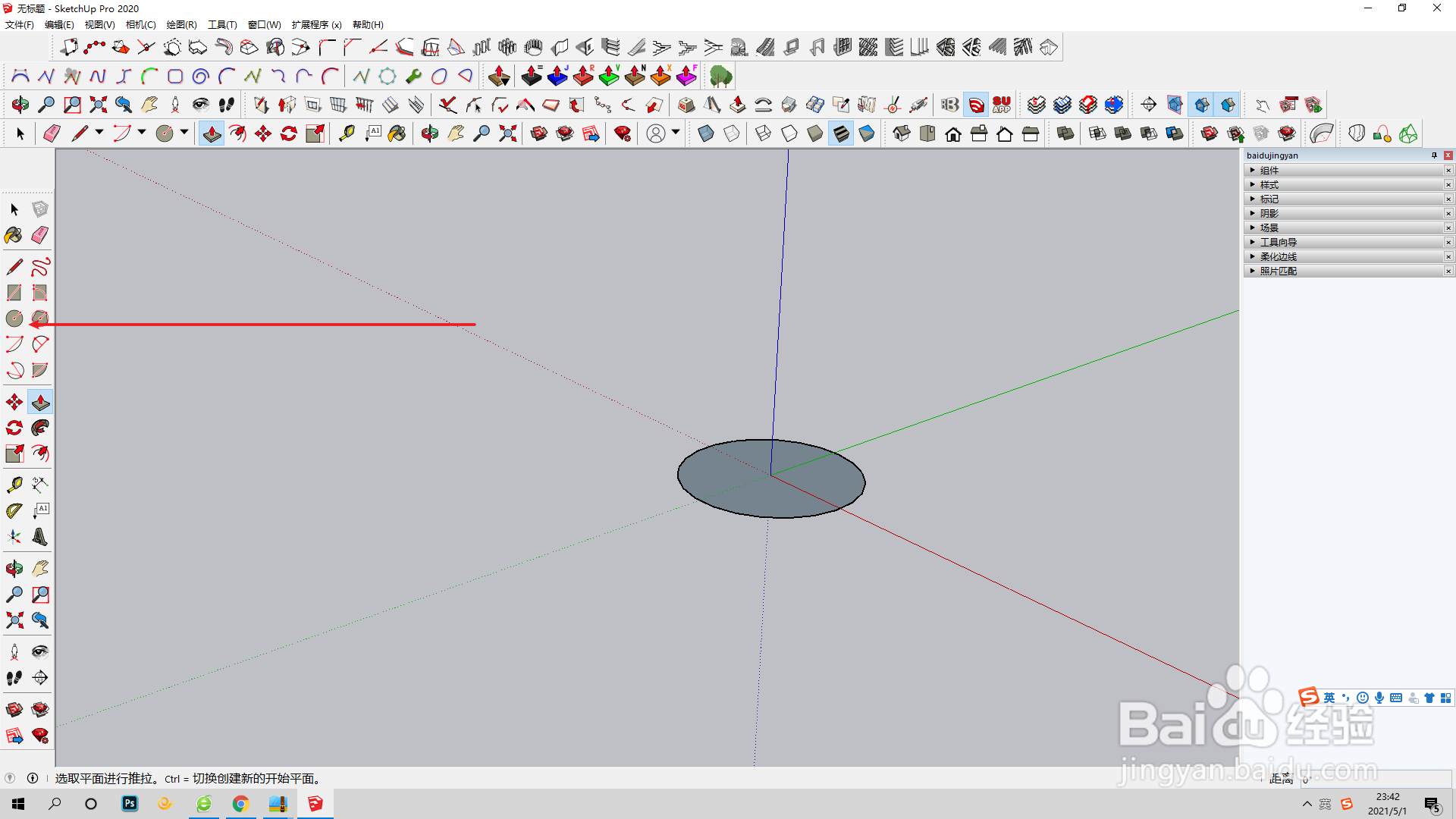
Task: Pin the baidujingyan default tray
Action: [x=1434, y=155]
